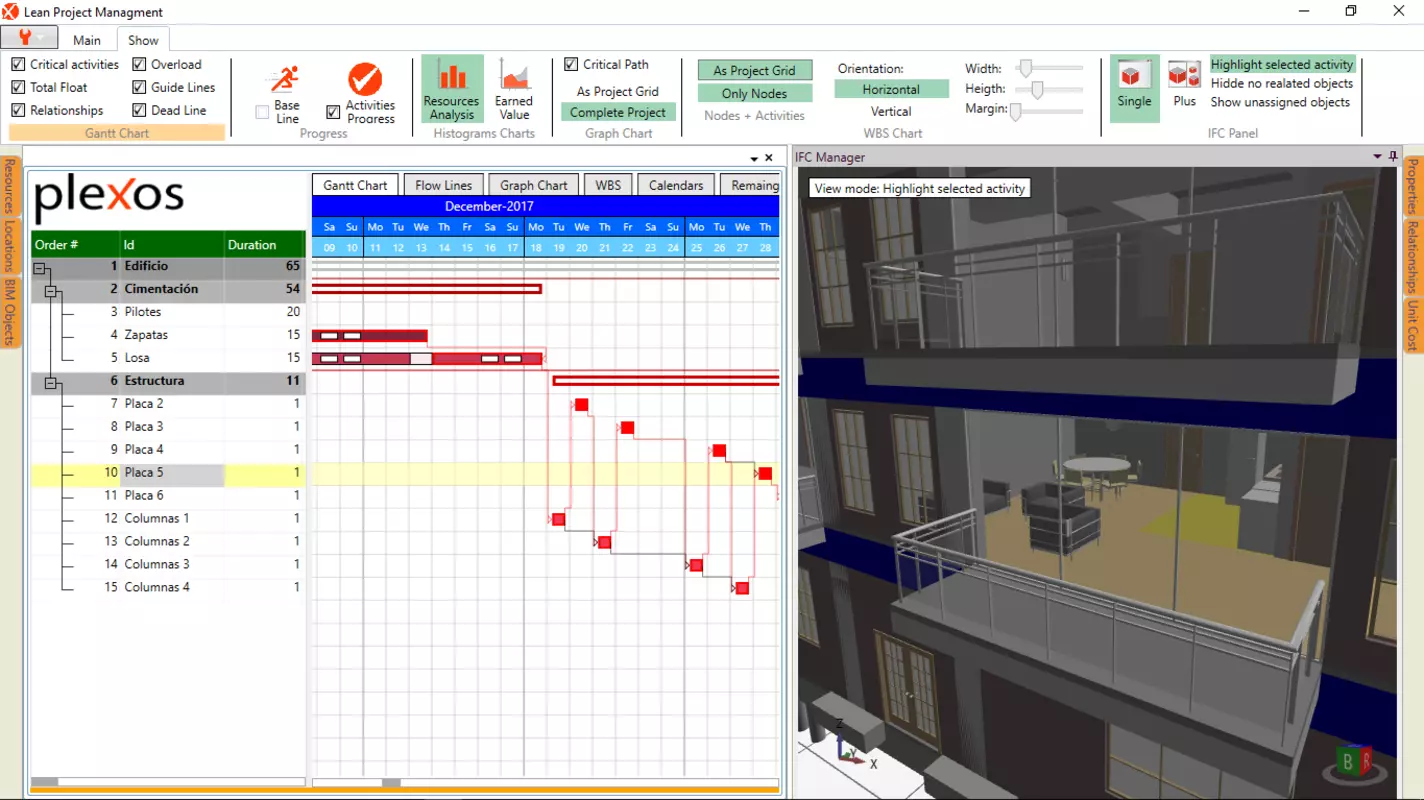Open the wrench application menu button
Viewport: 1424px width, 800px height.
click(29, 38)
